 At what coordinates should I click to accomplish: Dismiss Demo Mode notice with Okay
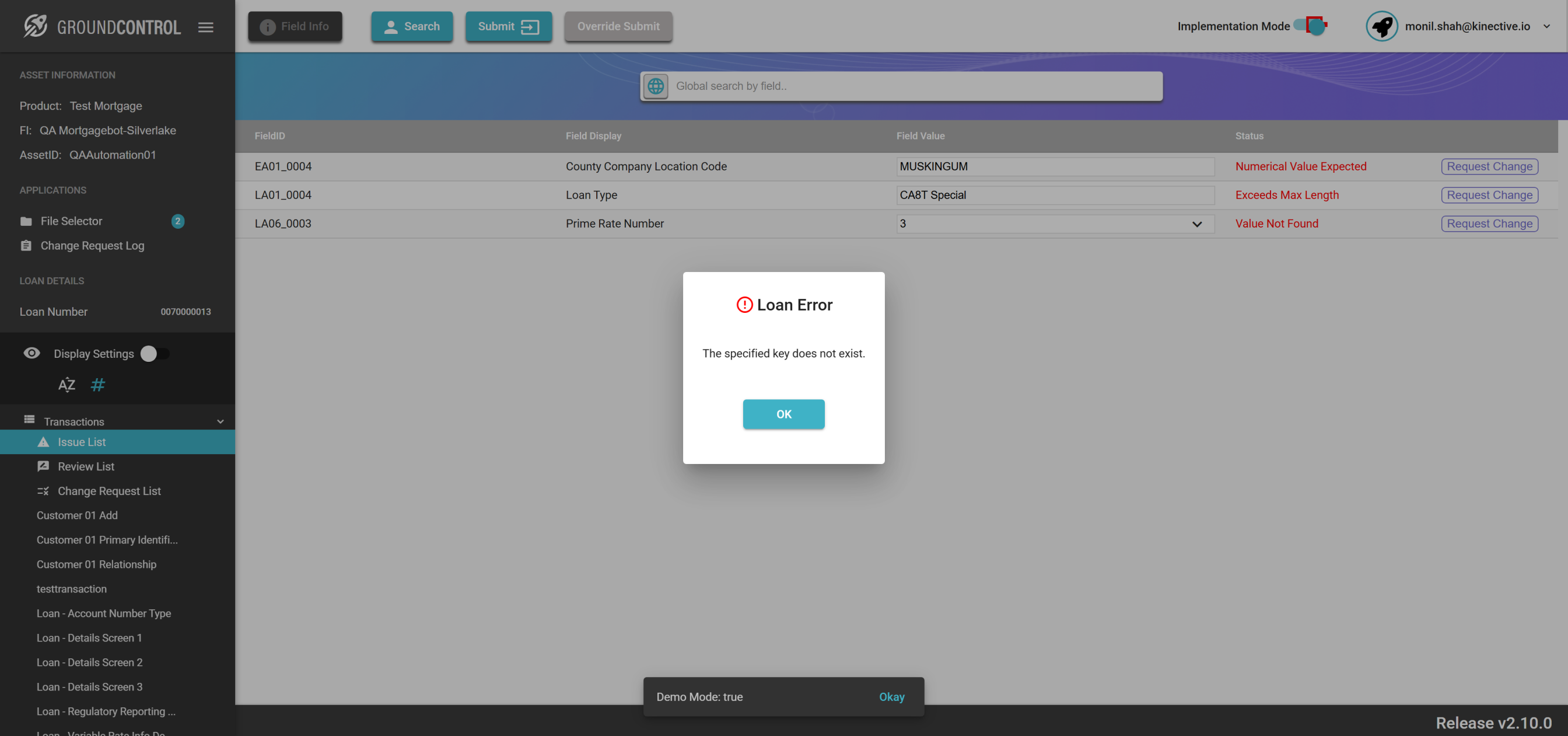click(x=891, y=697)
